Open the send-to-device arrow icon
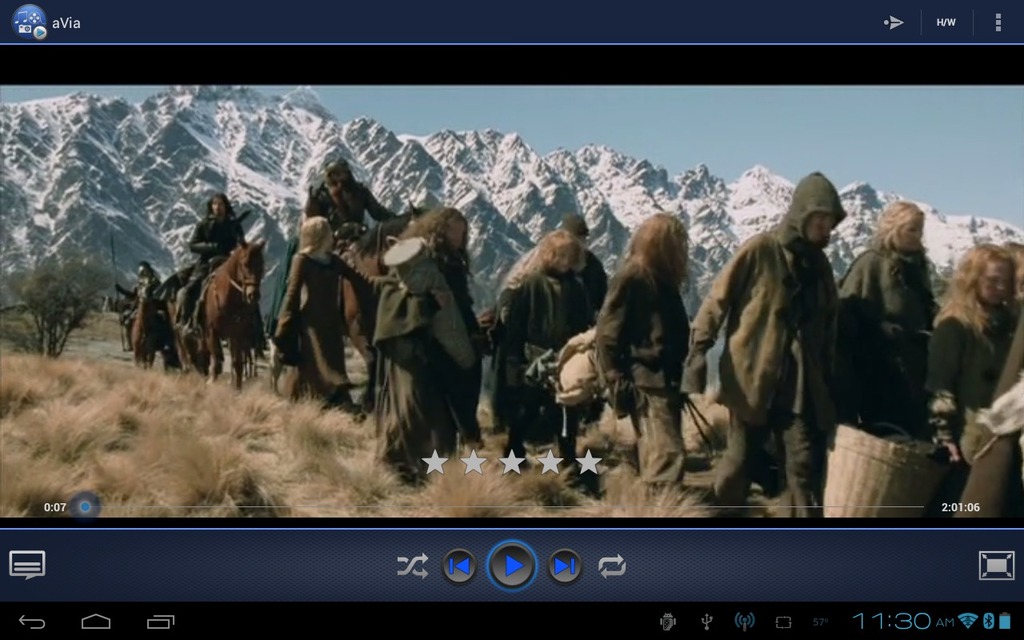The image size is (1024, 640). click(x=893, y=22)
